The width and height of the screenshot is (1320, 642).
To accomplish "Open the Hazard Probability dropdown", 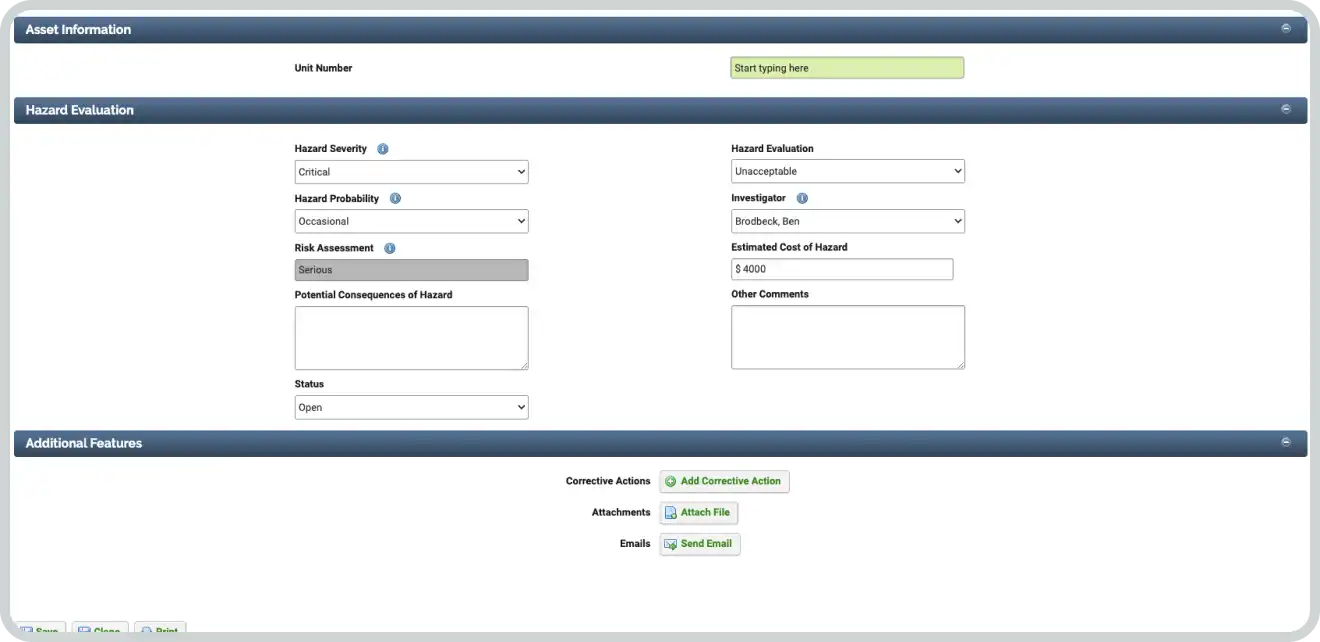I will tap(411, 221).
